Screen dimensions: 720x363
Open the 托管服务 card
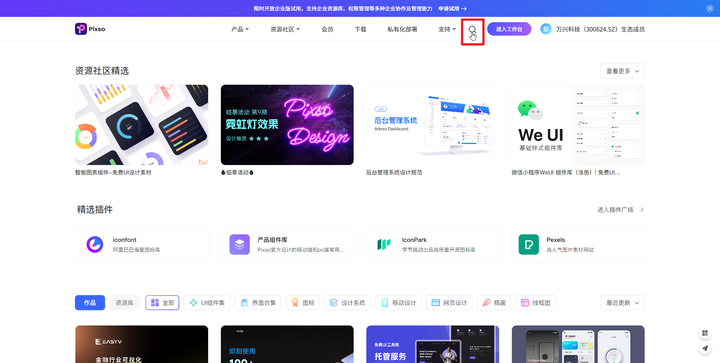point(433,344)
